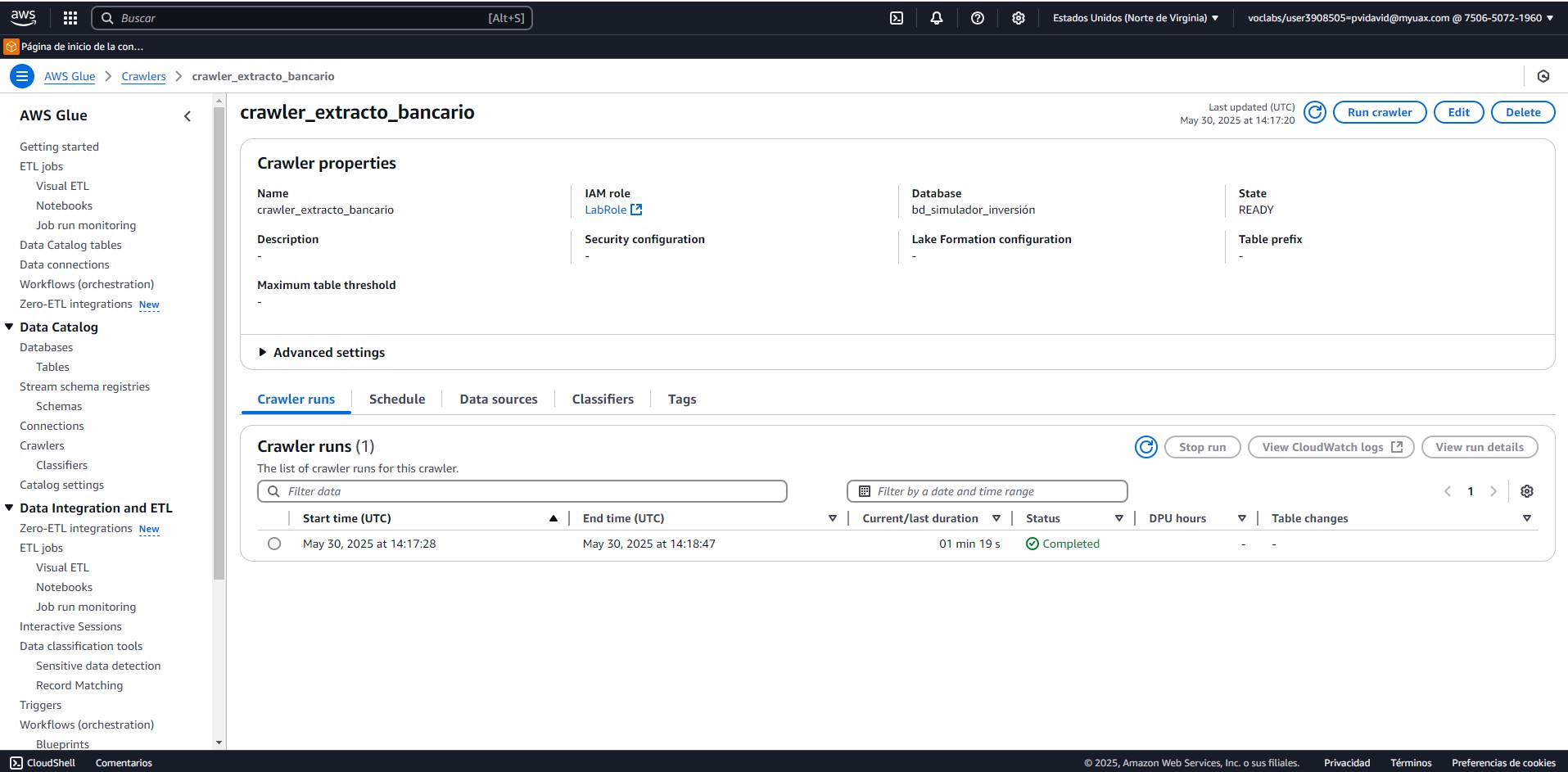This screenshot has width=1568, height=772.
Task: Open Job run monitoring under Data Integration
Action: (86, 607)
